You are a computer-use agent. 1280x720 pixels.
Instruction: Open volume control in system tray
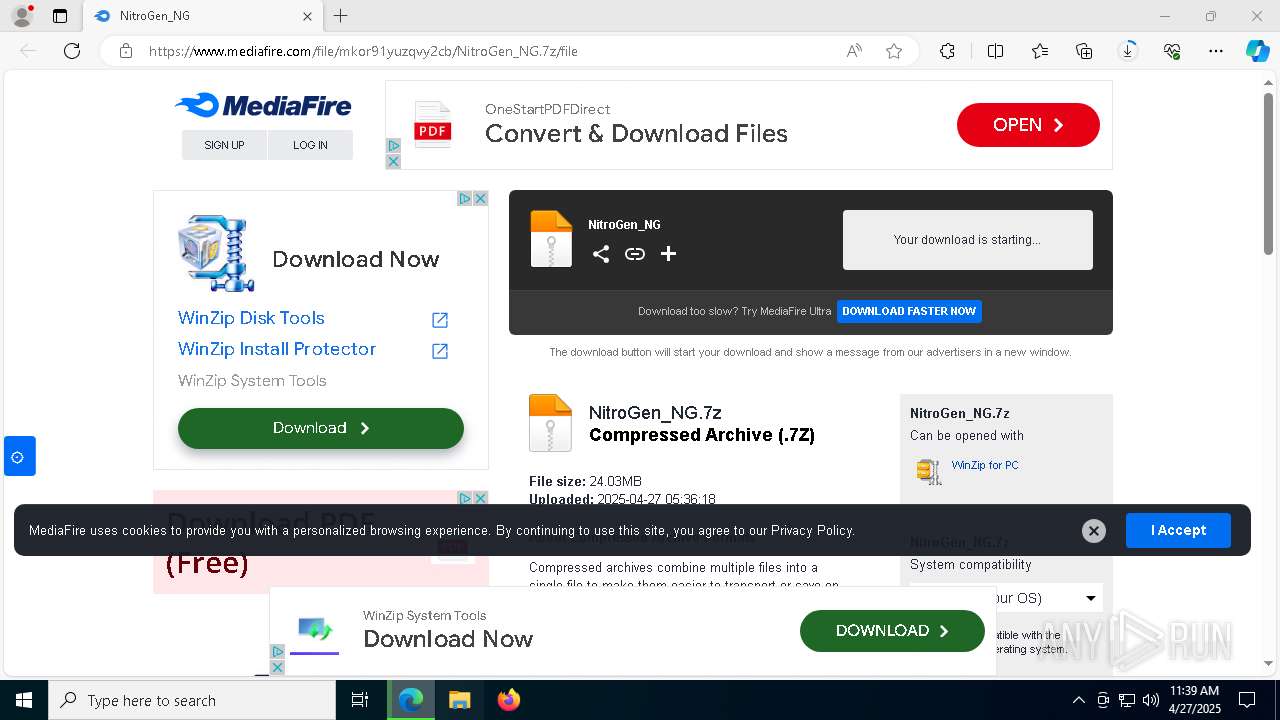coord(1151,700)
